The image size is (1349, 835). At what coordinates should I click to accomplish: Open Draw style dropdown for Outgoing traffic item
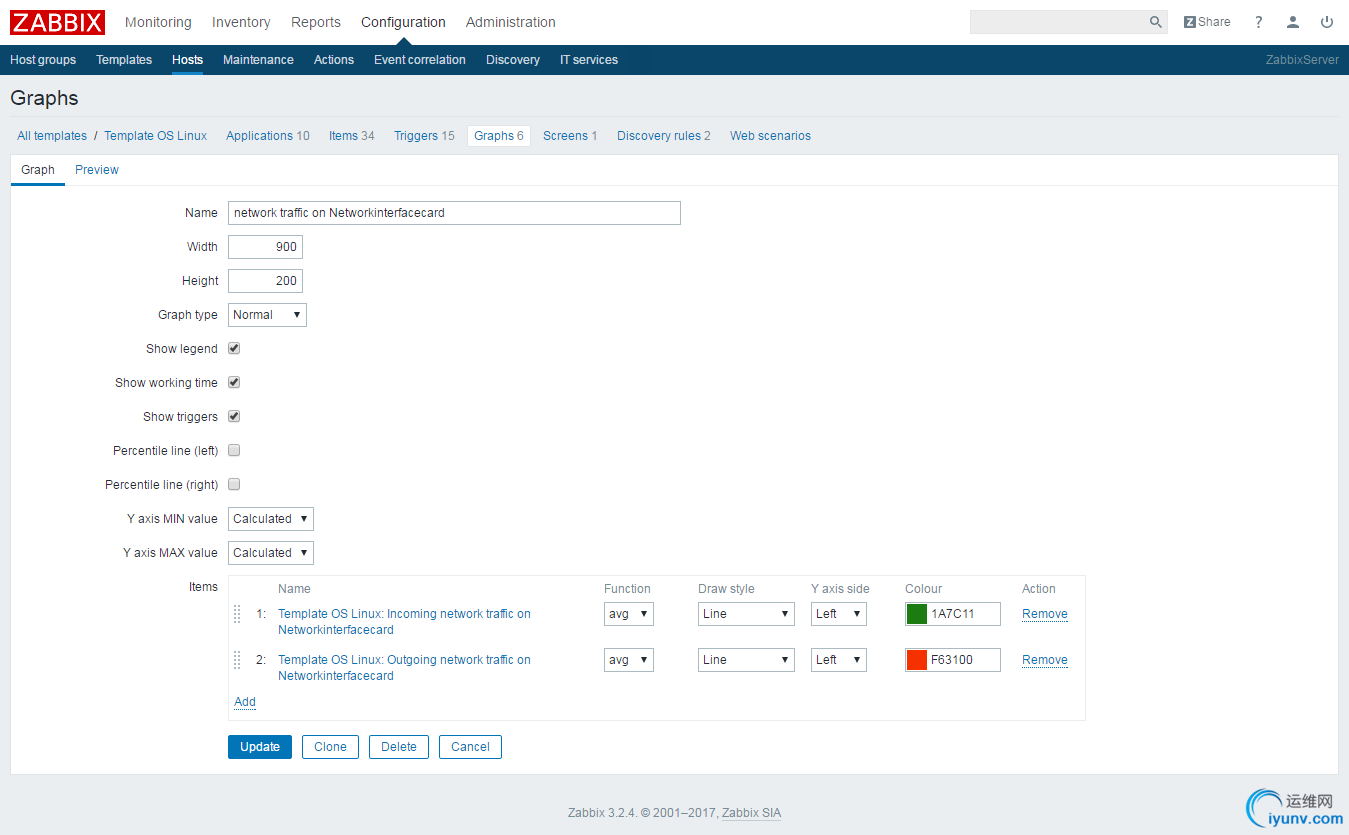[746, 660]
